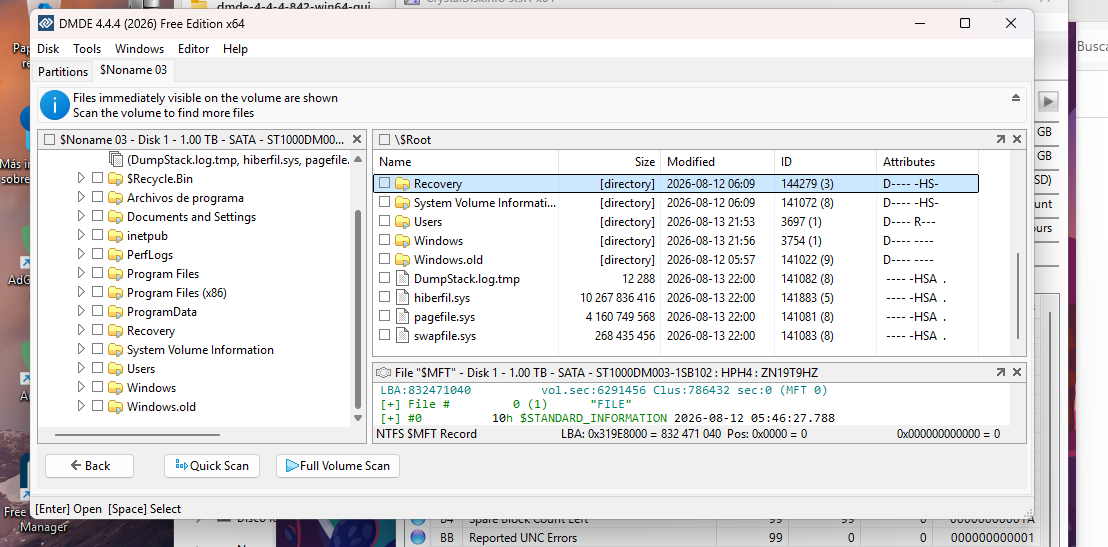1108x547 pixels.
Task: Click the multi-file icon beside DumpStack.log.tmp group
Action: coord(117,159)
